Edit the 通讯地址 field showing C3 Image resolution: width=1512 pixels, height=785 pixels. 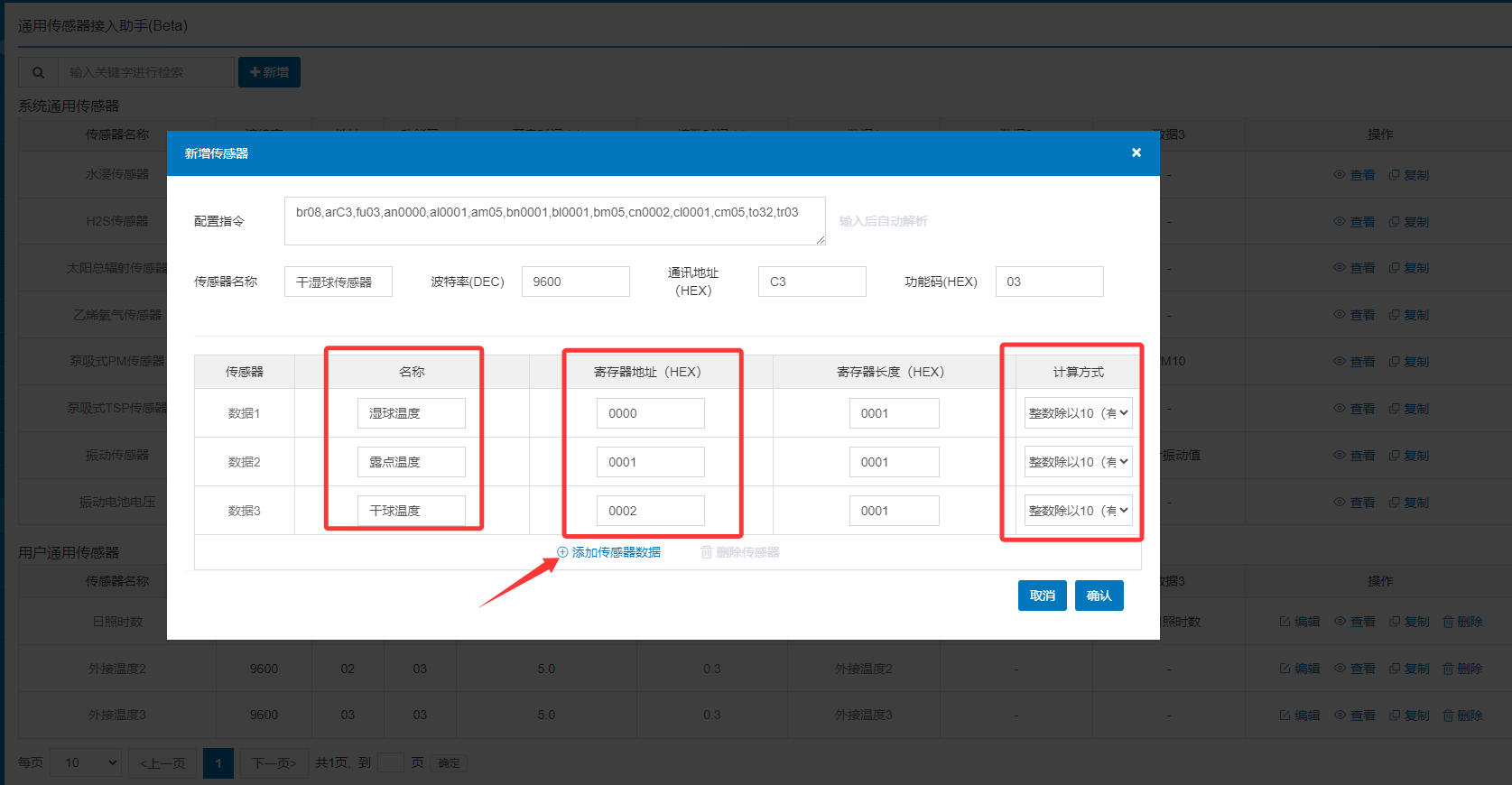pyautogui.click(x=812, y=282)
